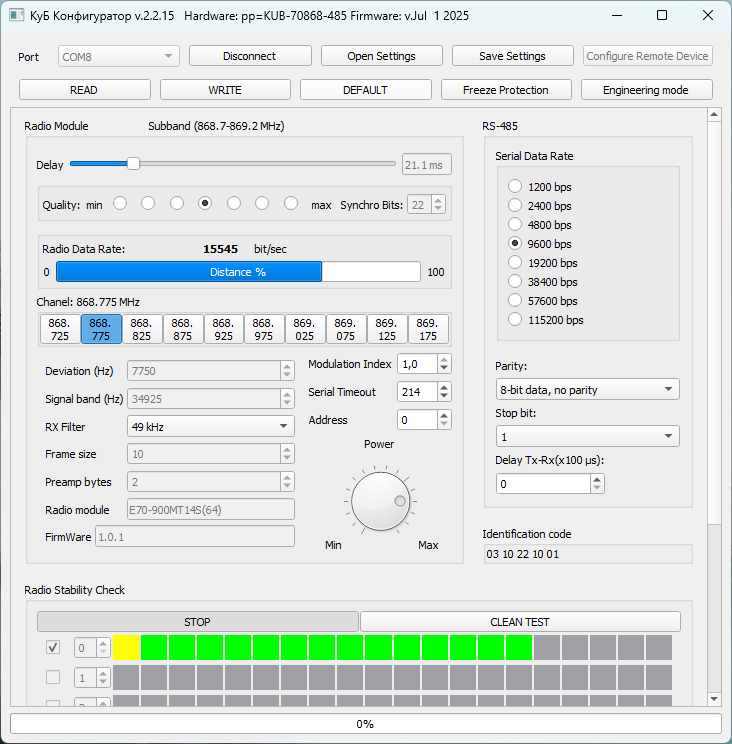Maximize the configurator window

pos(662,15)
